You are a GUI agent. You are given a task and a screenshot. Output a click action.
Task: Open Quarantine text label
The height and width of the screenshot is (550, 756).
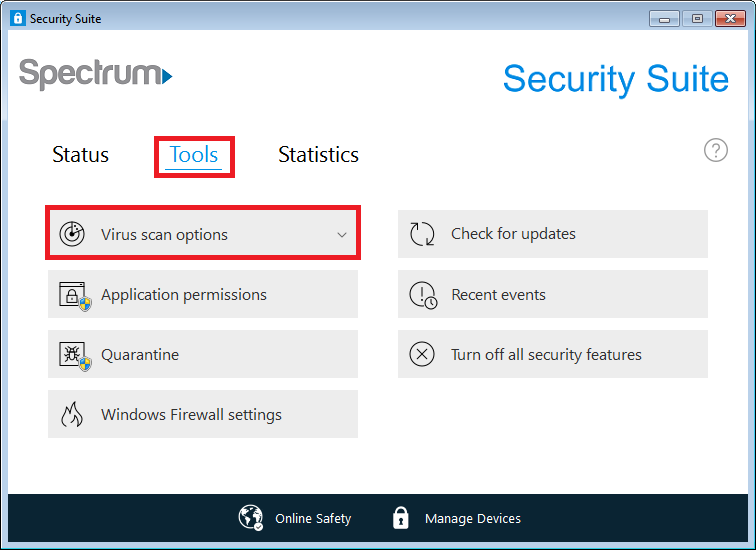140,355
